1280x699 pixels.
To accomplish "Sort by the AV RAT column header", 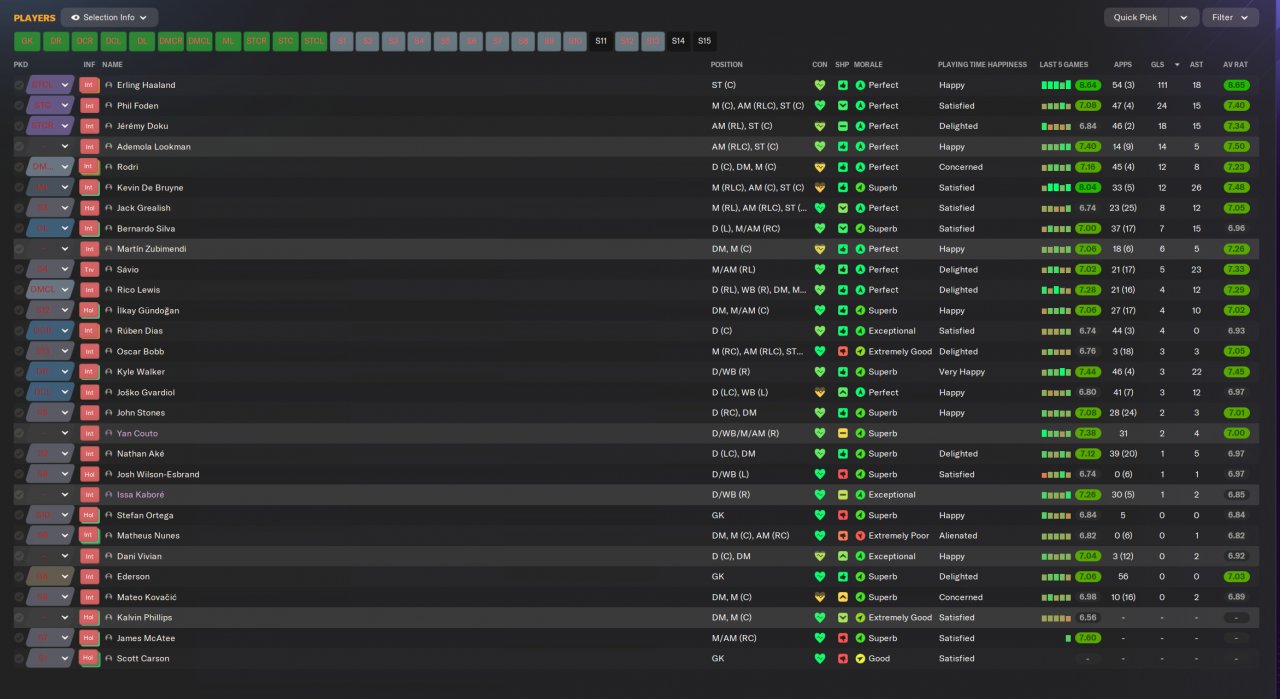I will click(1235, 65).
